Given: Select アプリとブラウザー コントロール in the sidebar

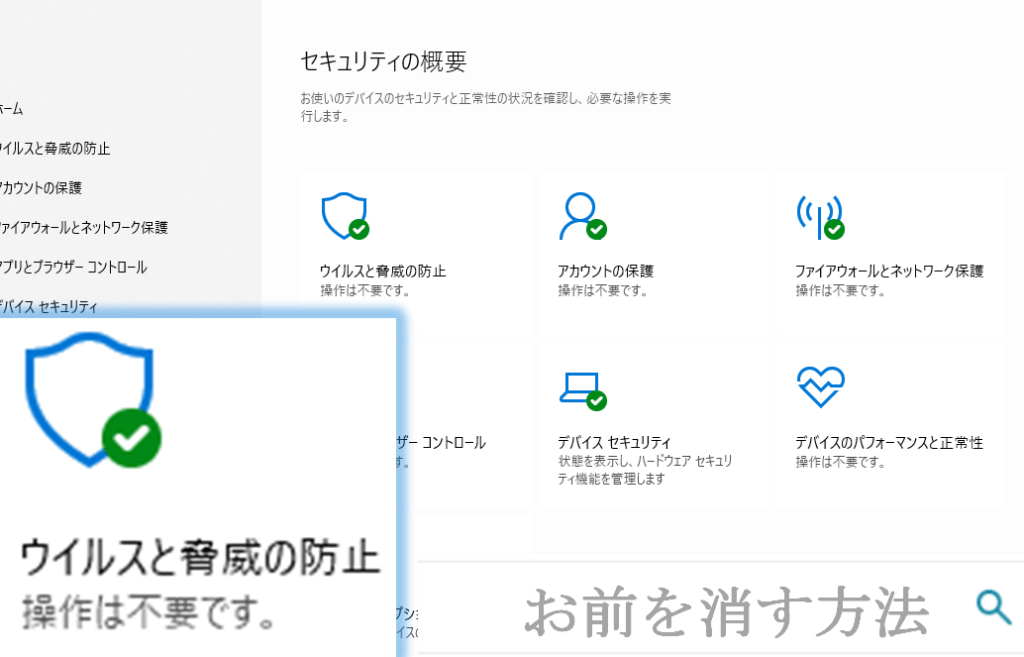Looking at the screenshot, I should click(74, 268).
